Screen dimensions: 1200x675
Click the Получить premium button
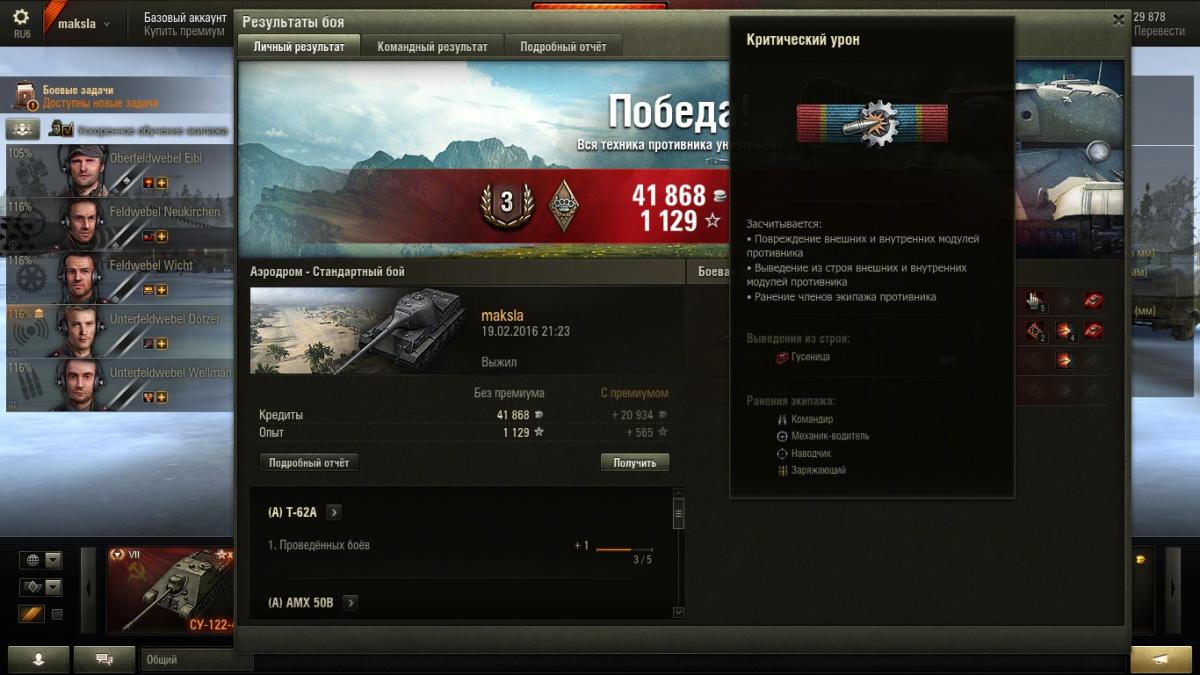click(635, 463)
